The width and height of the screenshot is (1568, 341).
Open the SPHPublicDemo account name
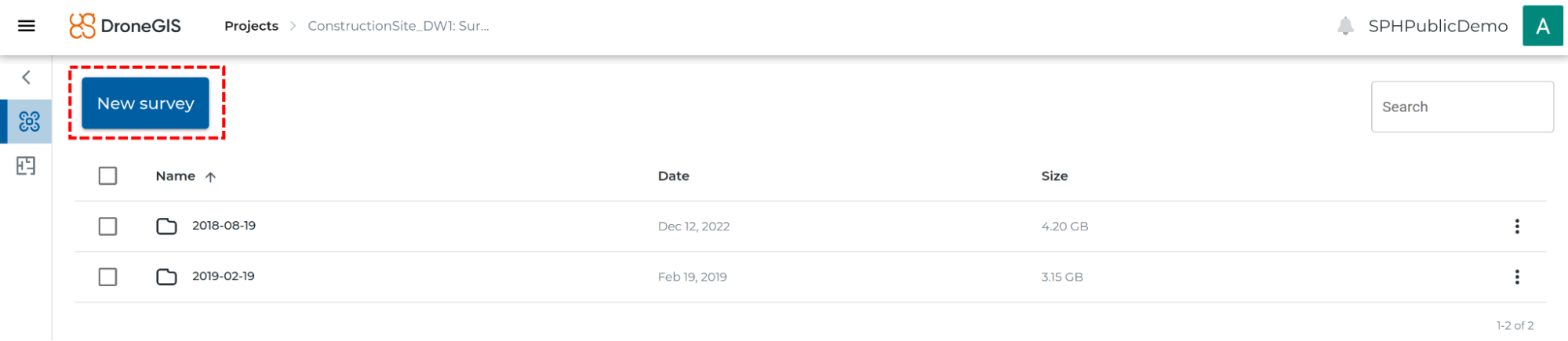tap(1438, 26)
